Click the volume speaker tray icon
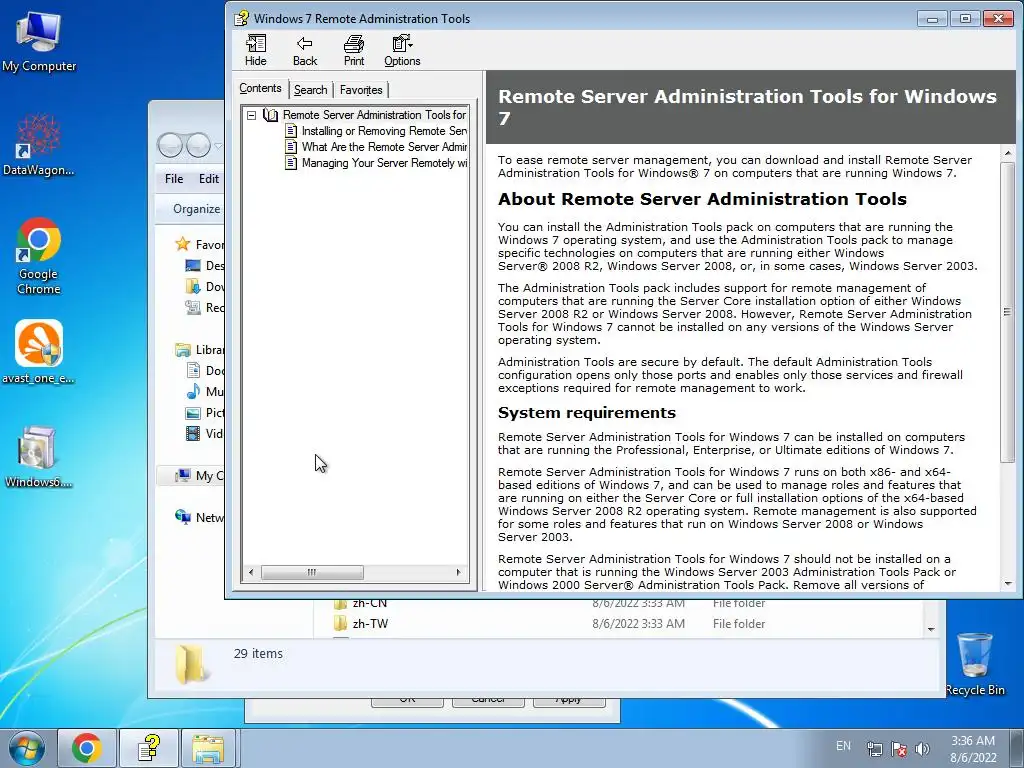Image resolution: width=1024 pixels, height=768 pixels. (x=922, y=749)
